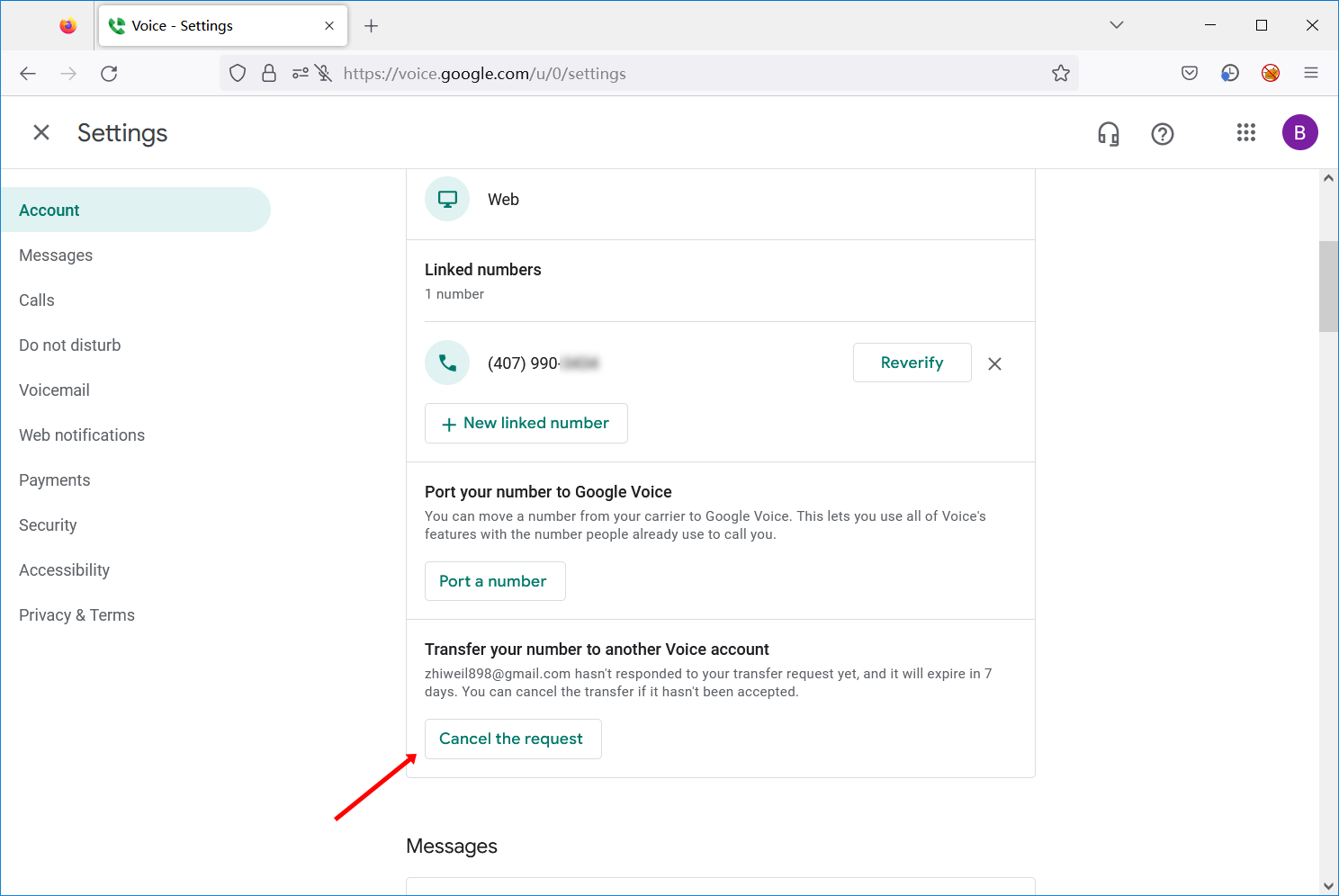Viewport: 1339px width, 896px height.
Task: Save page to Pocket
Action: pyautogui.click(x=1190, y=74)
